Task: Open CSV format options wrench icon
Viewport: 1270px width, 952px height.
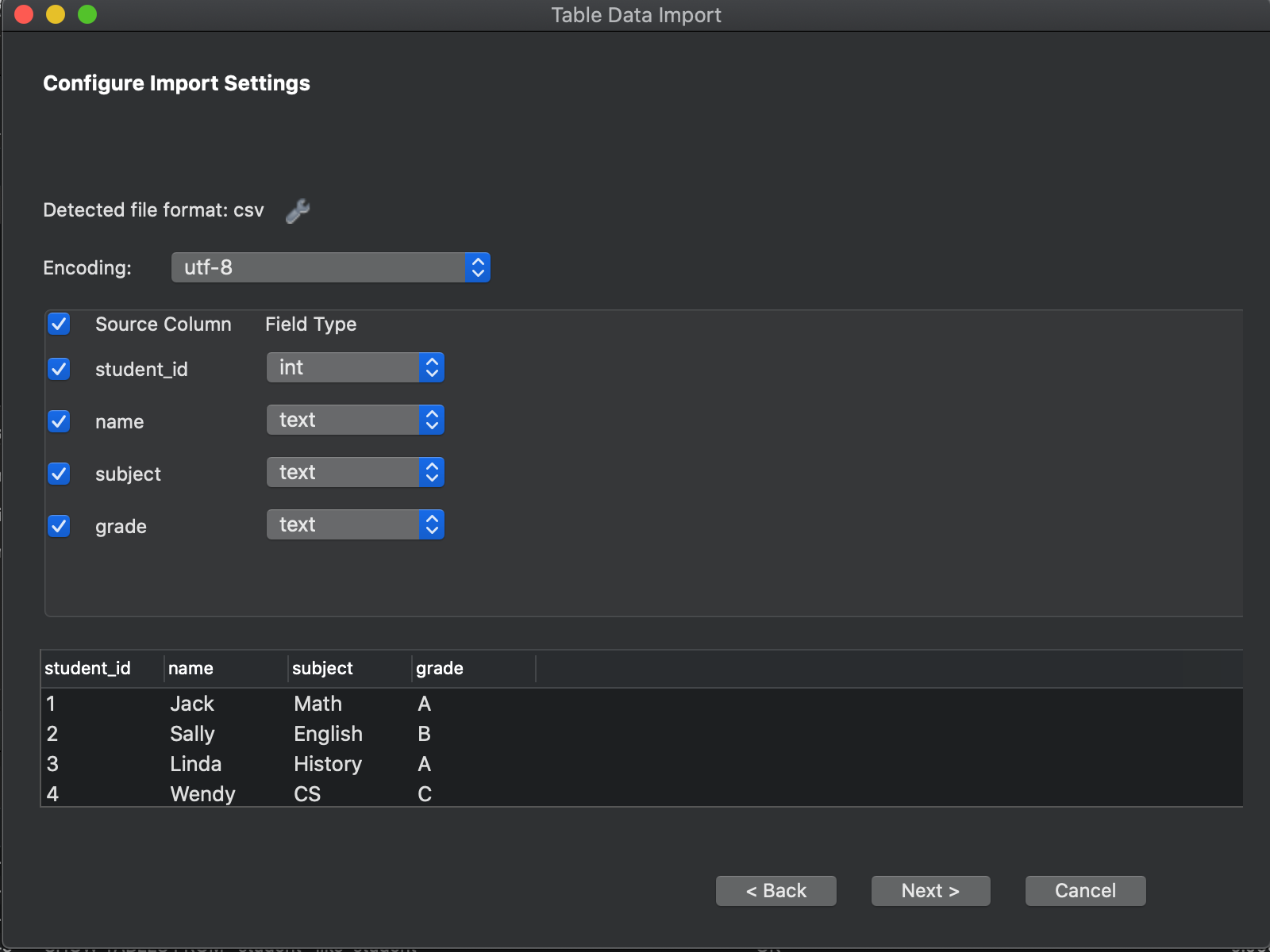Action: 298,211
